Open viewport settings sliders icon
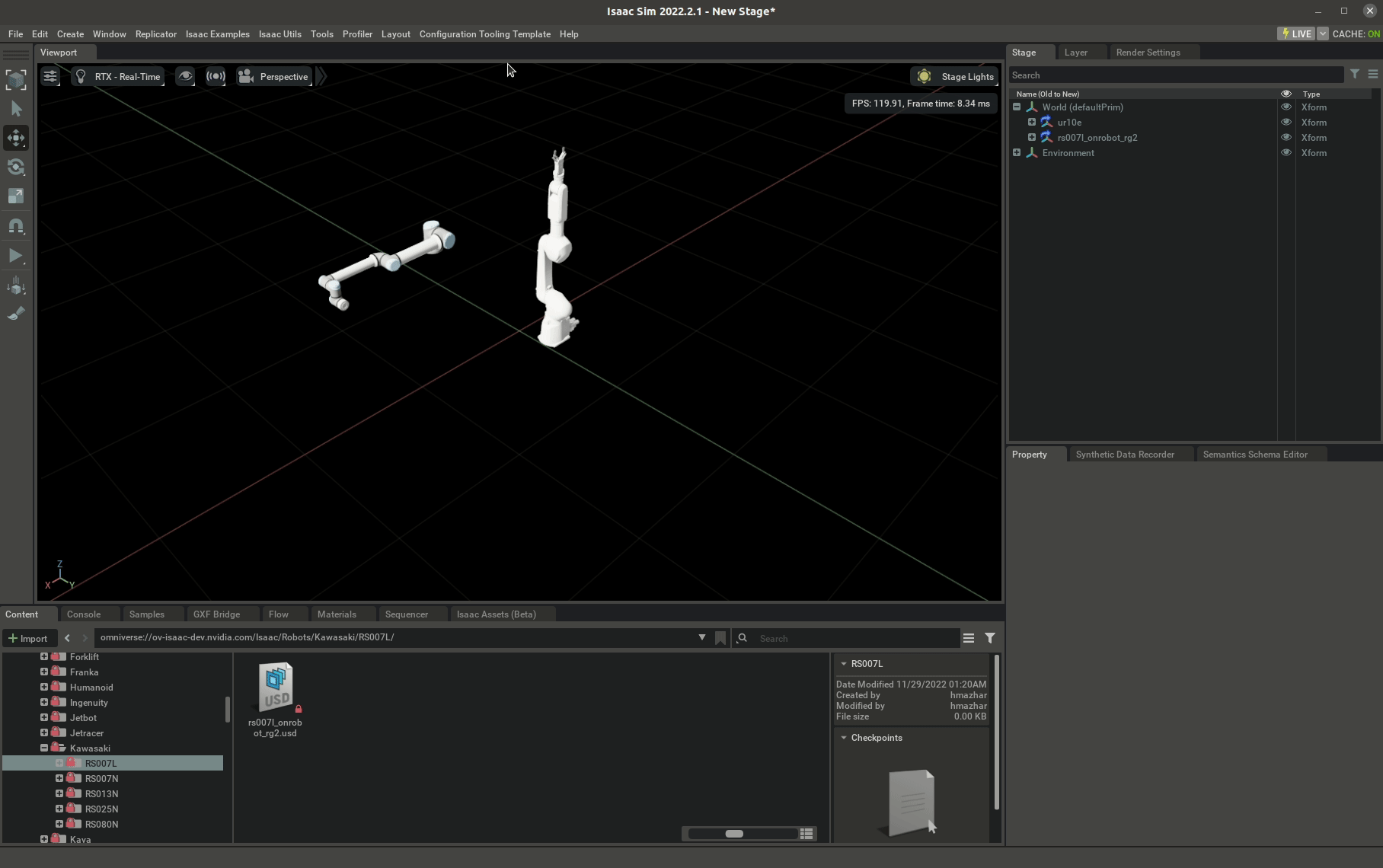The height and width of the screenshot is (868, 1383). pyautogui.click(x=50, y=76)
